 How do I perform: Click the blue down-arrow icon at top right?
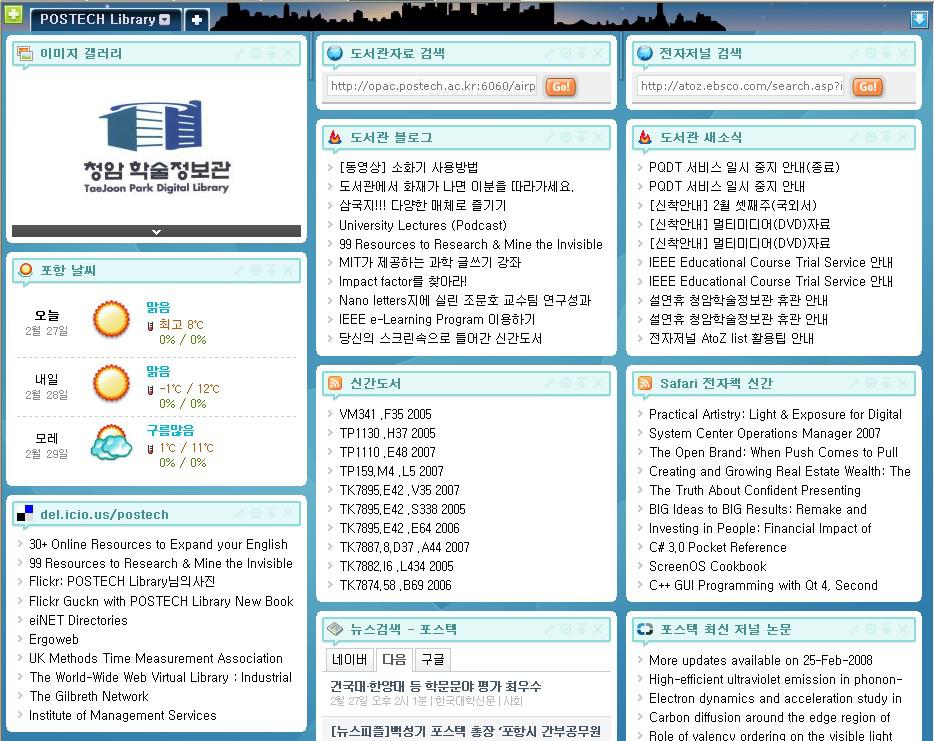coord(919,19)
